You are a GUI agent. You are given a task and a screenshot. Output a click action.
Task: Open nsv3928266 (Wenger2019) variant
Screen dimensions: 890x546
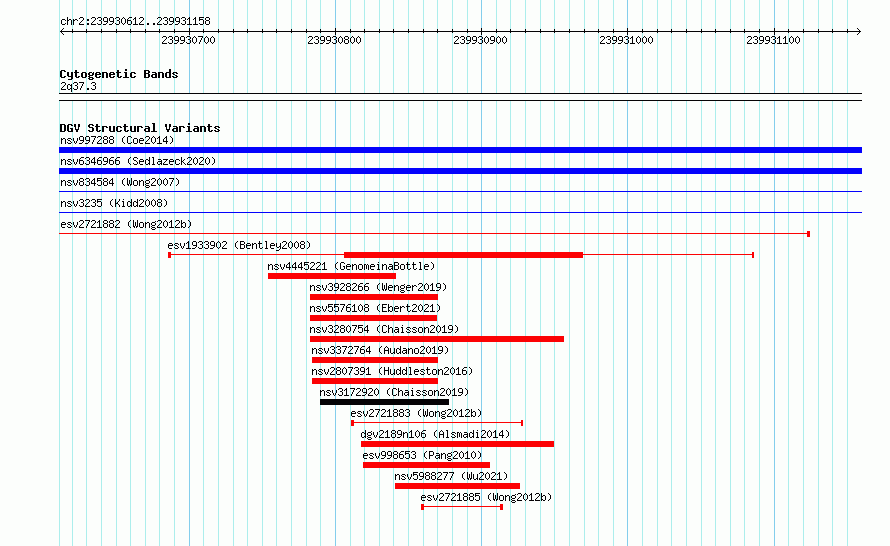(378, 287)
